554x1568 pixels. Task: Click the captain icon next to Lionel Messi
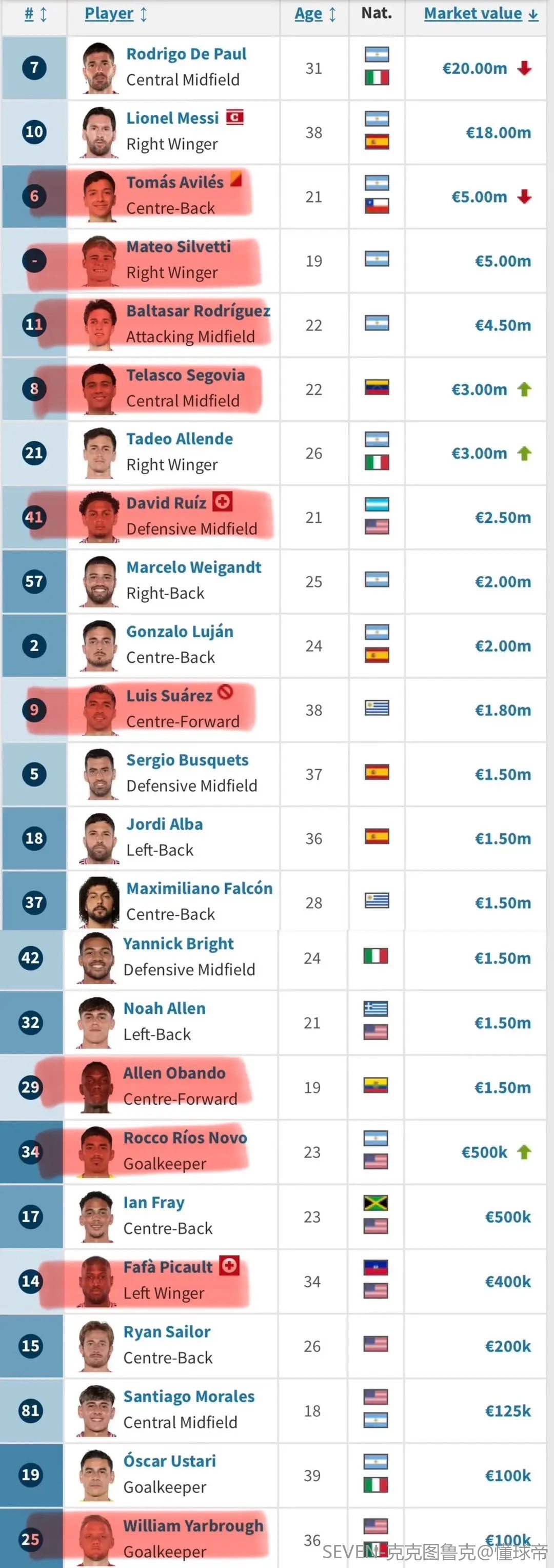click(x=235, y=117)
